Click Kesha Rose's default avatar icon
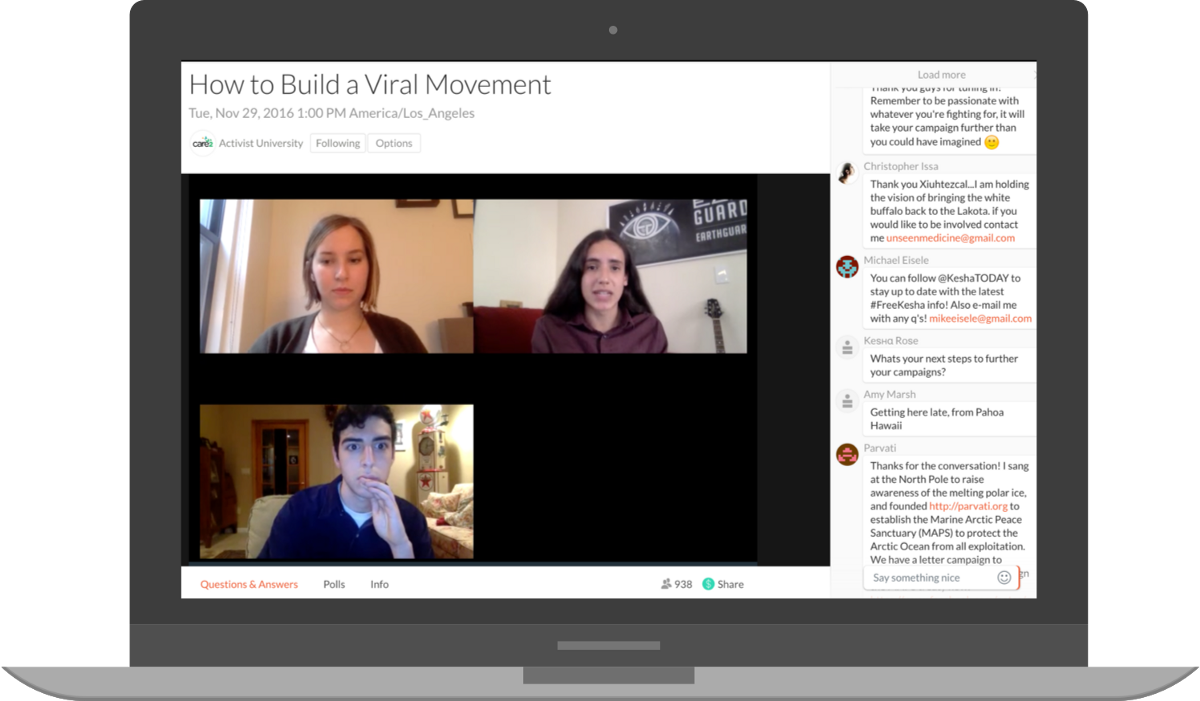The height and width of the screenshot is (701, 1200). click(x=847, y=346)
